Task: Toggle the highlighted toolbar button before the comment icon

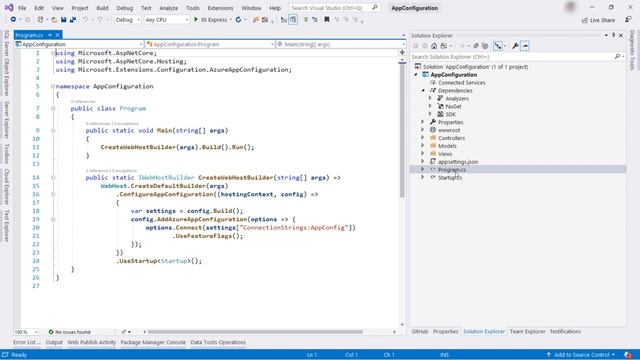Action: click(293, 20)
